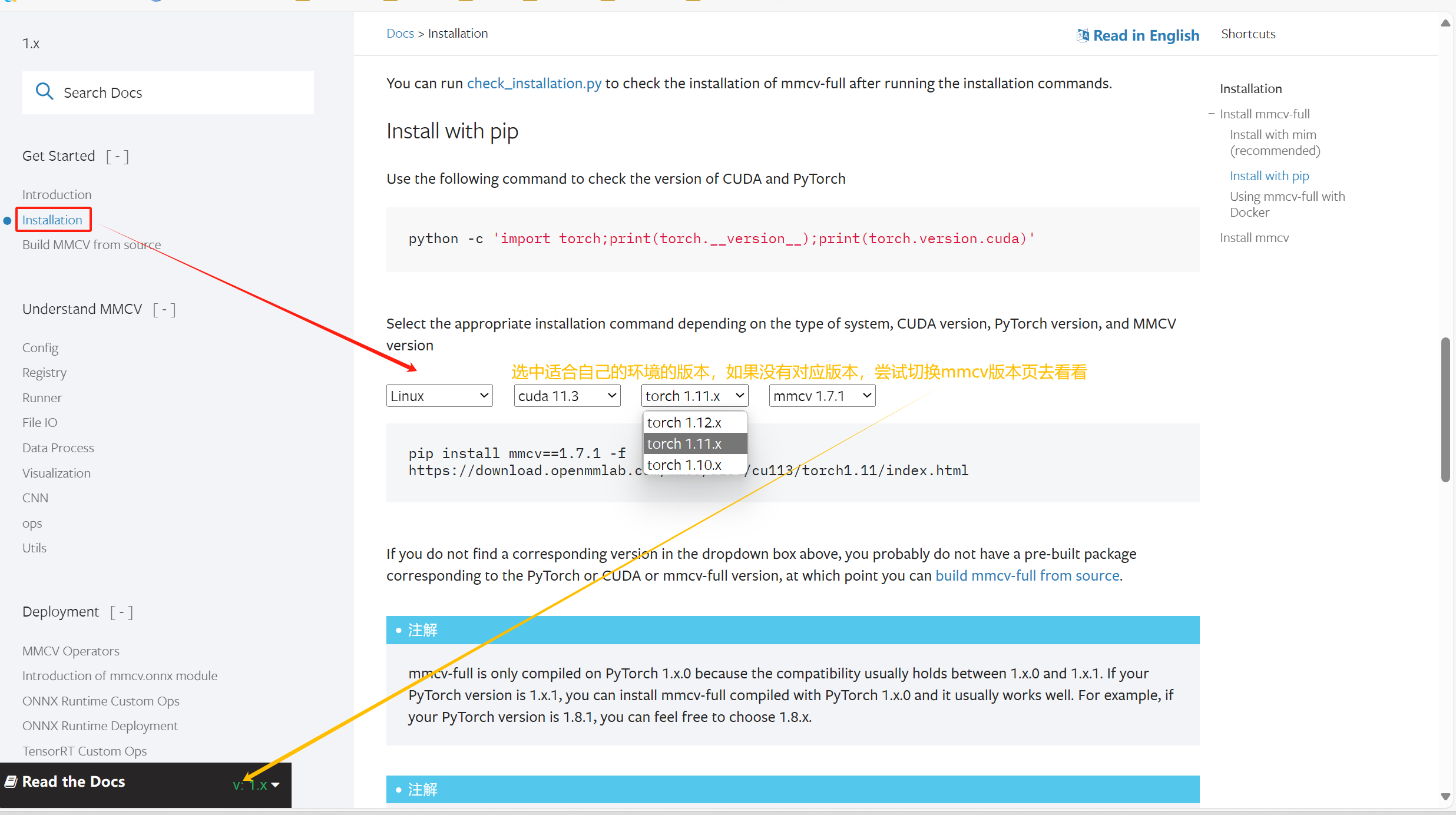This screenshot has height=815, width=1456.
Task: Open the MMCV Operators page
Action: (71, 651)
